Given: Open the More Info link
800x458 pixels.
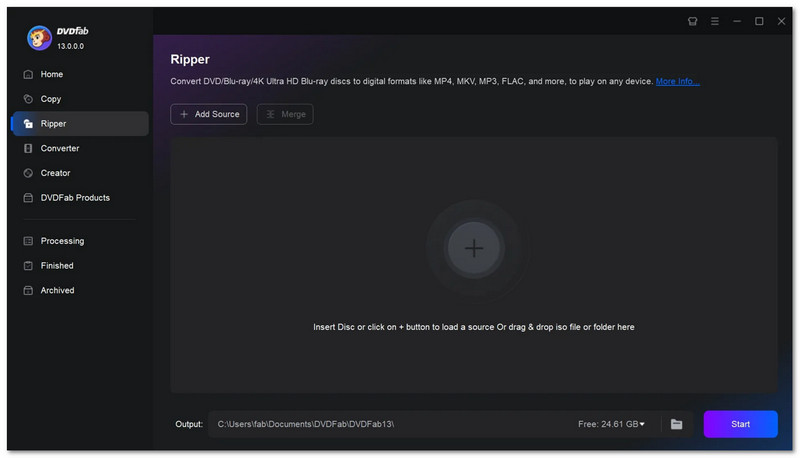Looking at the screenshot, I should pos(678,82).
